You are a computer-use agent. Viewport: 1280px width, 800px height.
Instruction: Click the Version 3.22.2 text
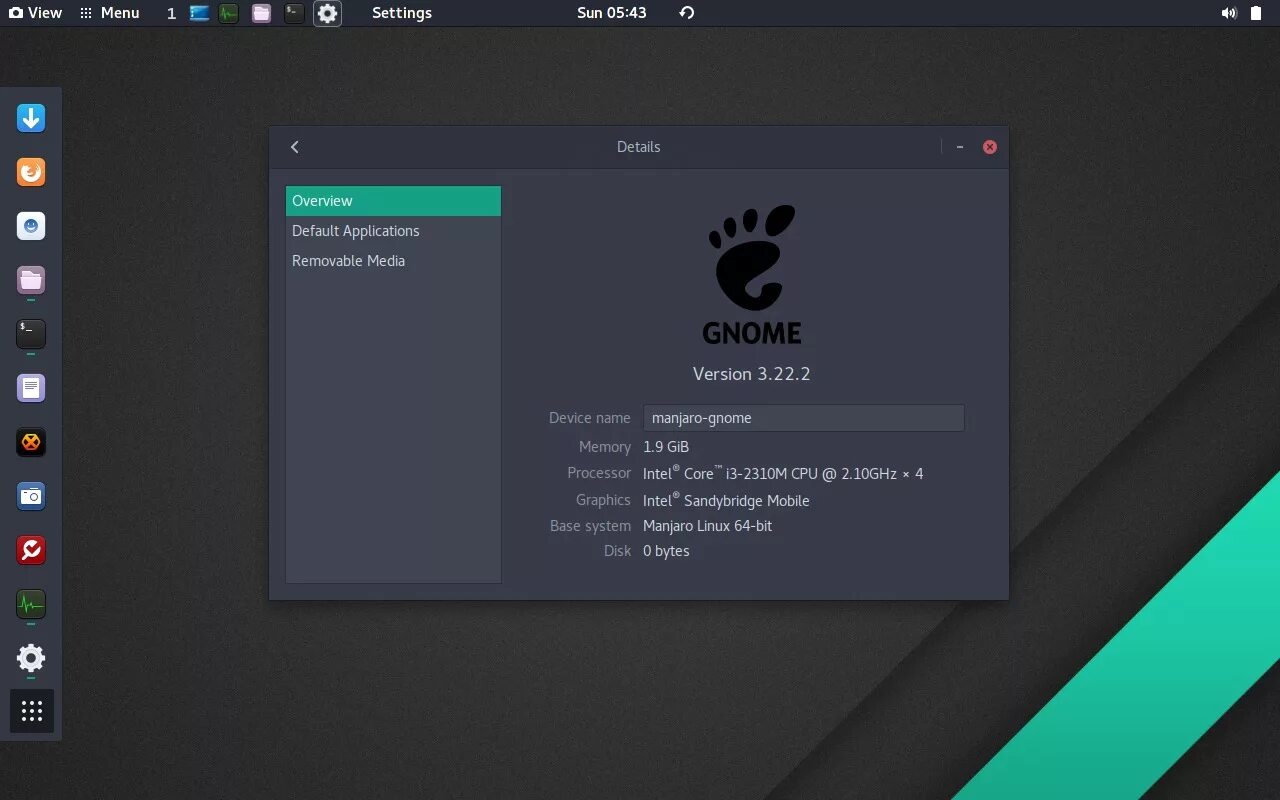coord(752,374)
